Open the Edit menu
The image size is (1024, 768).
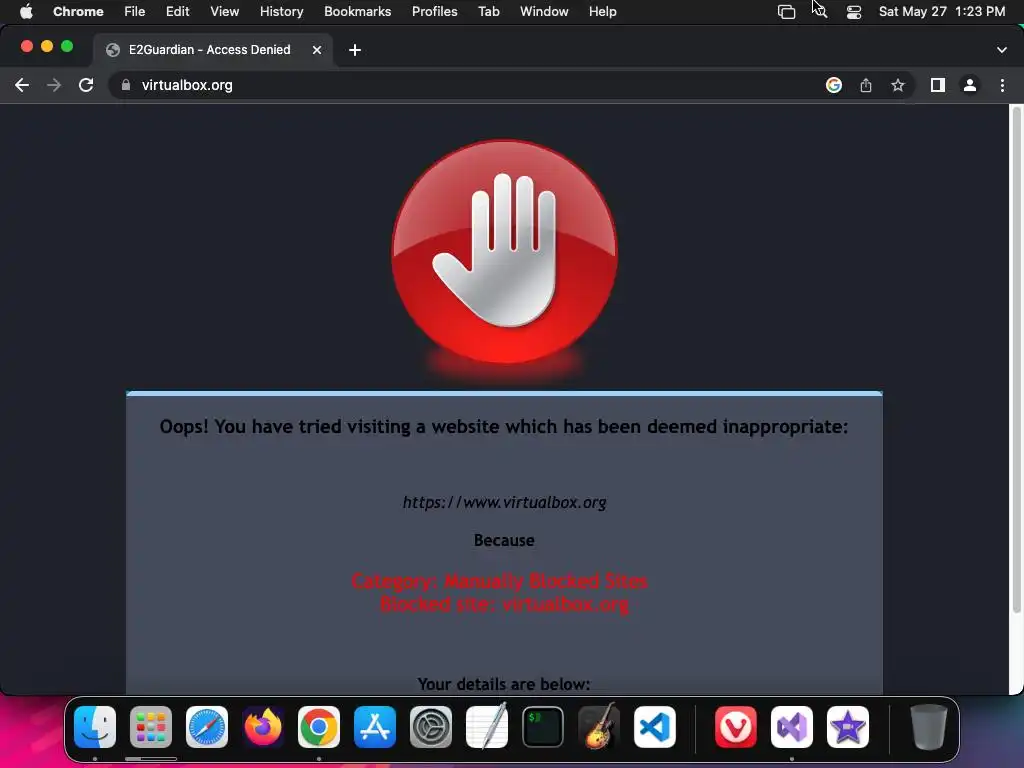pyautogui.click(x=178, y=11)
